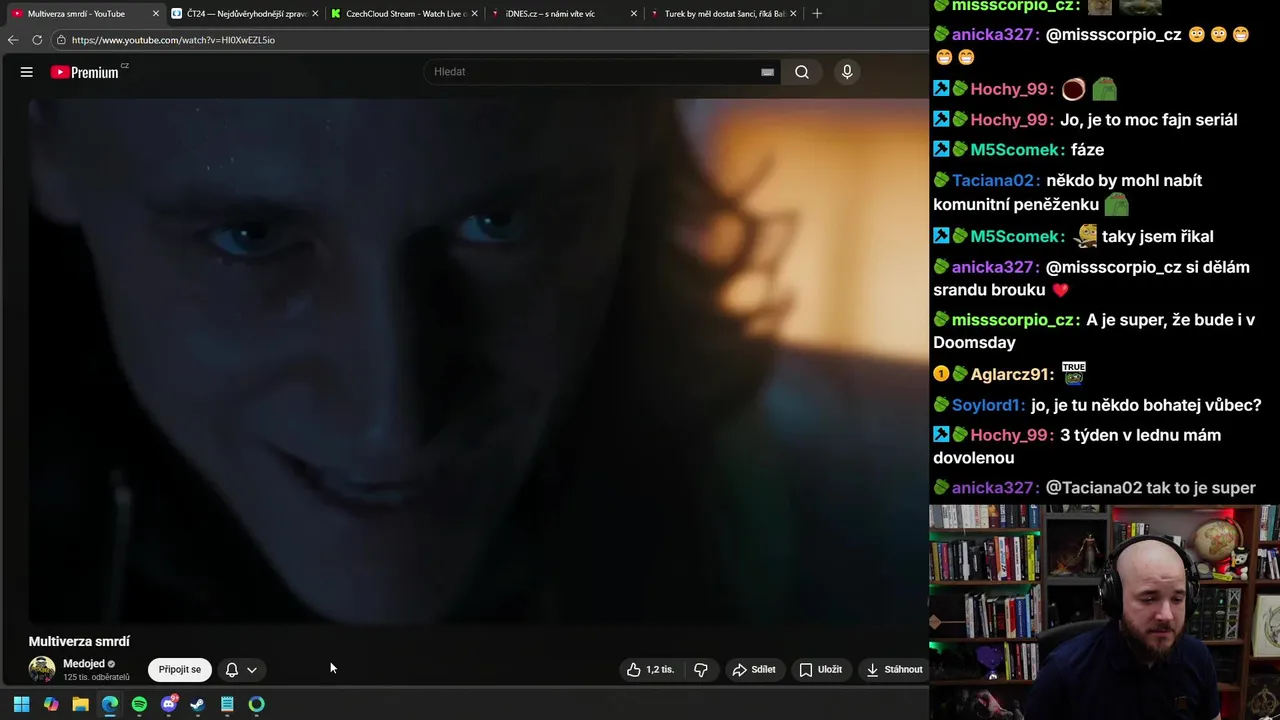
Task: Select the youtube.com URL in address bar
Action: coord(173,40)
